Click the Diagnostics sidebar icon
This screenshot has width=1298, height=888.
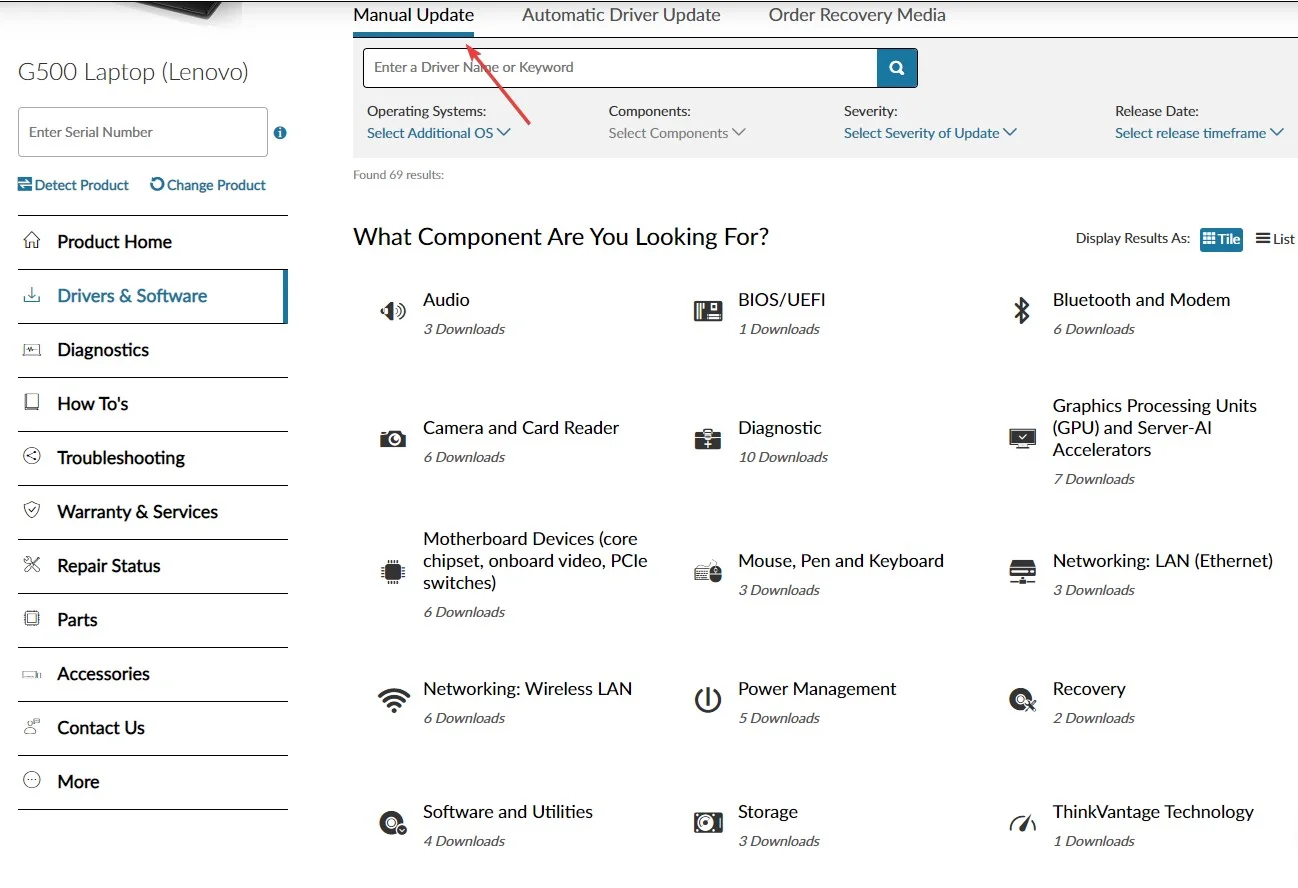coord(32,349)
